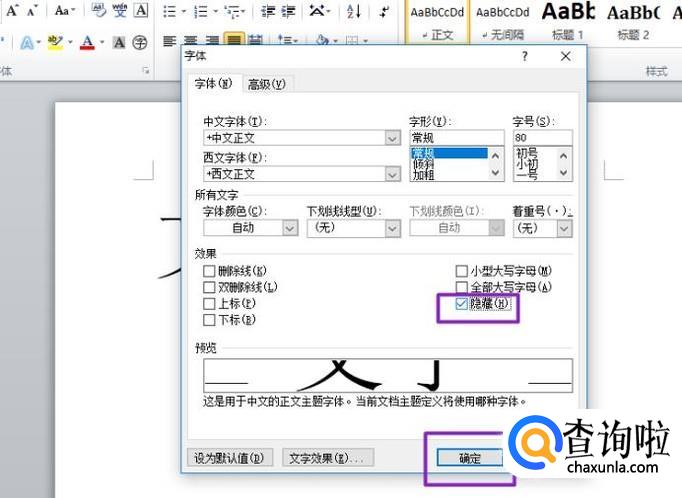Switch to the 高级(V) tab
This screenshot has width=682, height=498.
[267, 84]
